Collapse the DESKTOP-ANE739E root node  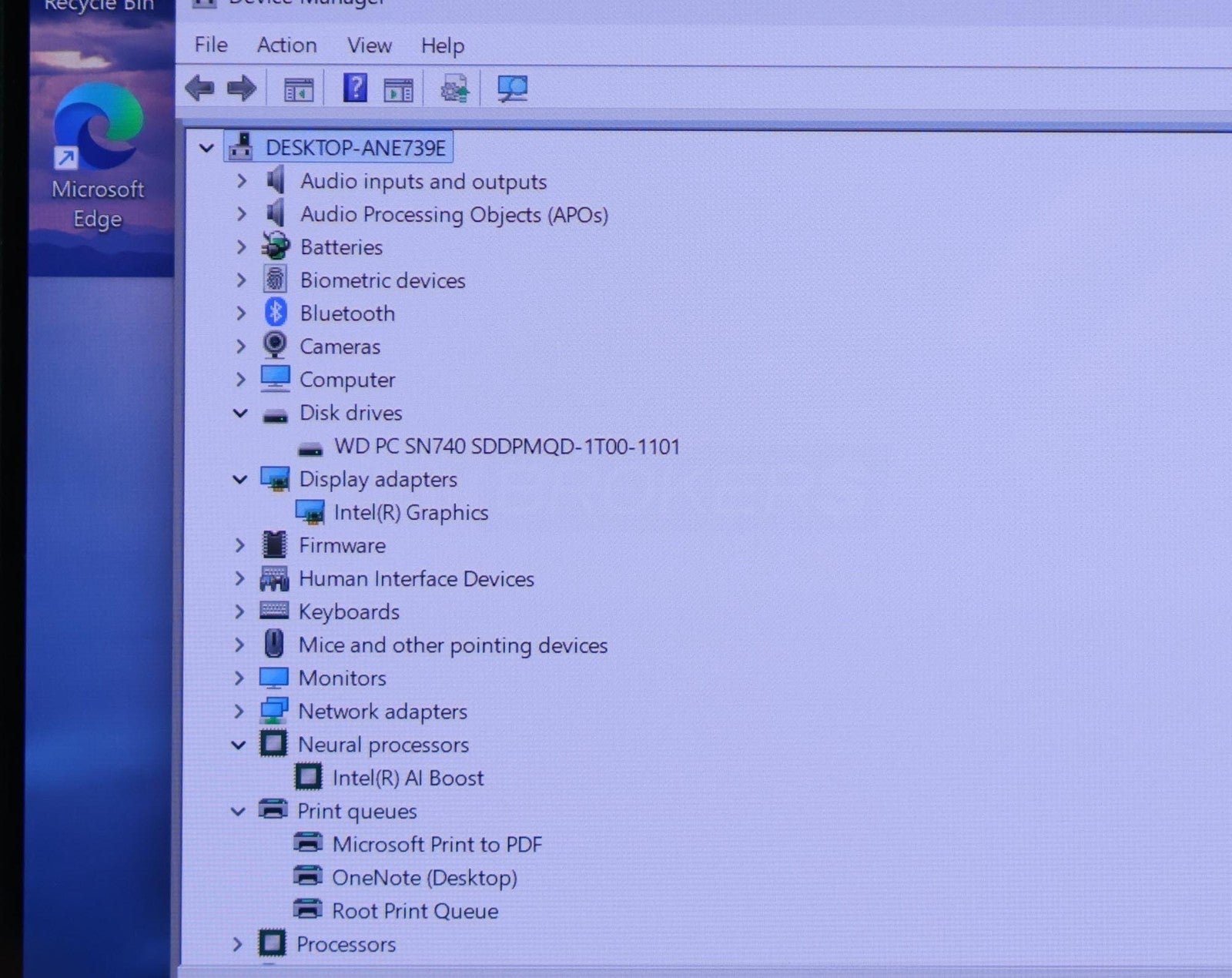pos(206,148)
